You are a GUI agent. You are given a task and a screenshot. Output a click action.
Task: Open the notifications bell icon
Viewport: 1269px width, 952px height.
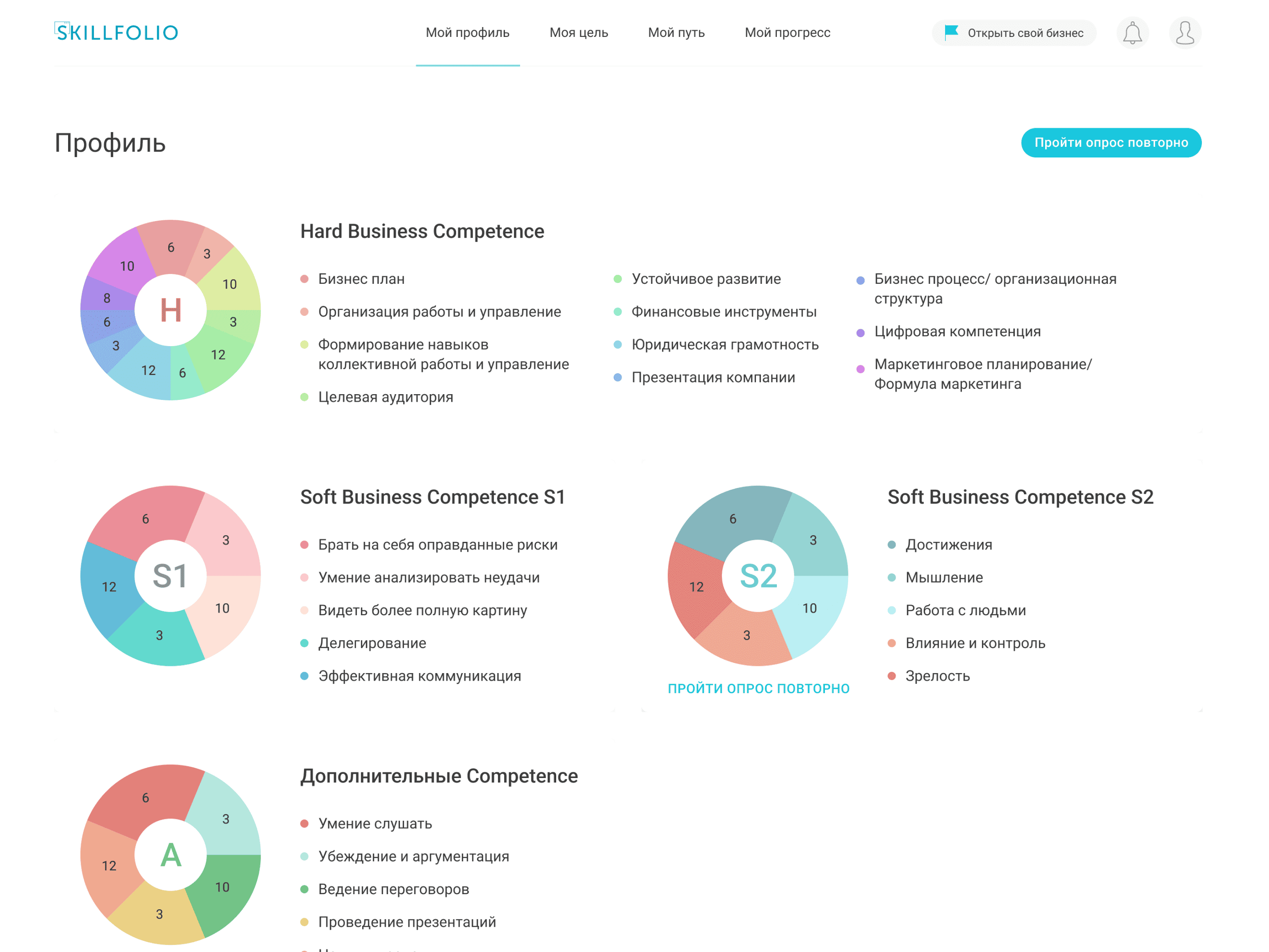point(1132,32)
